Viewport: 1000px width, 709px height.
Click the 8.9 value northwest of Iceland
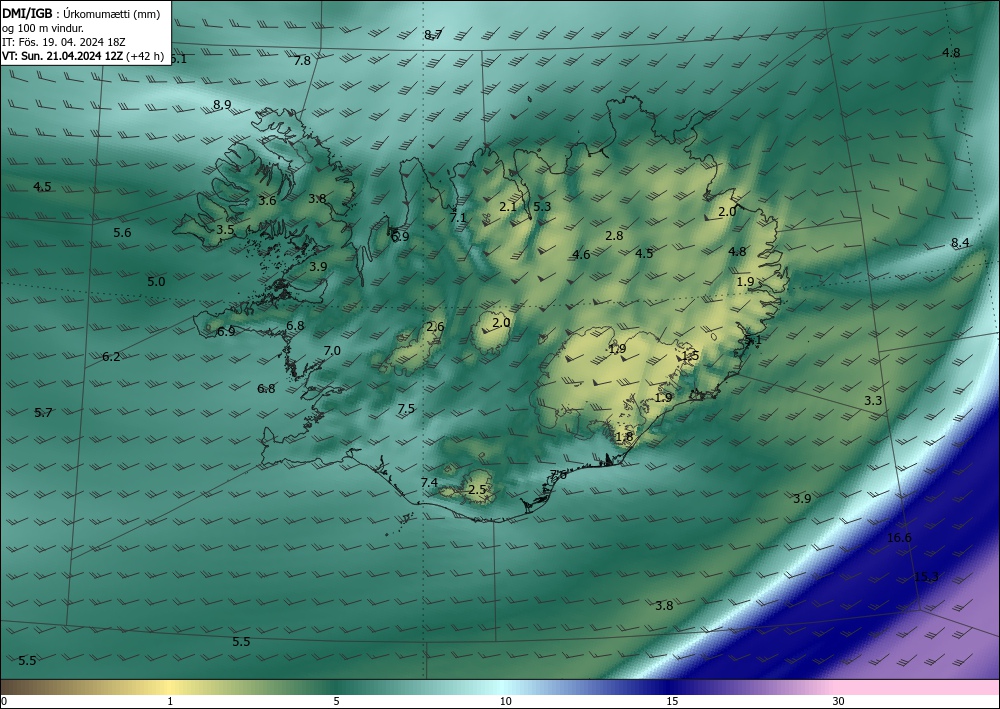(x=222, y=105)
